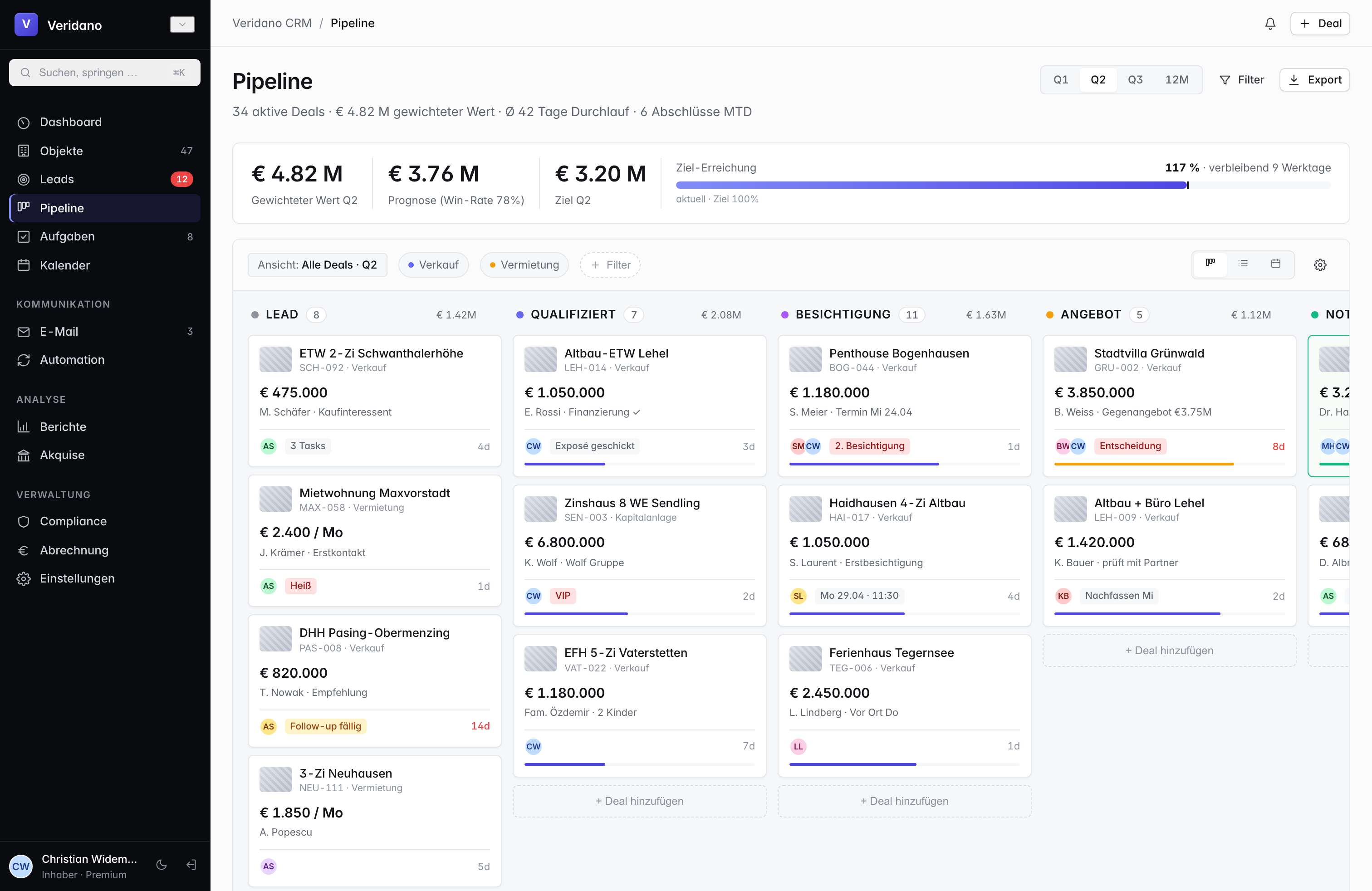The image size is (1372, 891).
Task: Click thumbnail of Stadtvilla Grünwald
Action: 1070,359
